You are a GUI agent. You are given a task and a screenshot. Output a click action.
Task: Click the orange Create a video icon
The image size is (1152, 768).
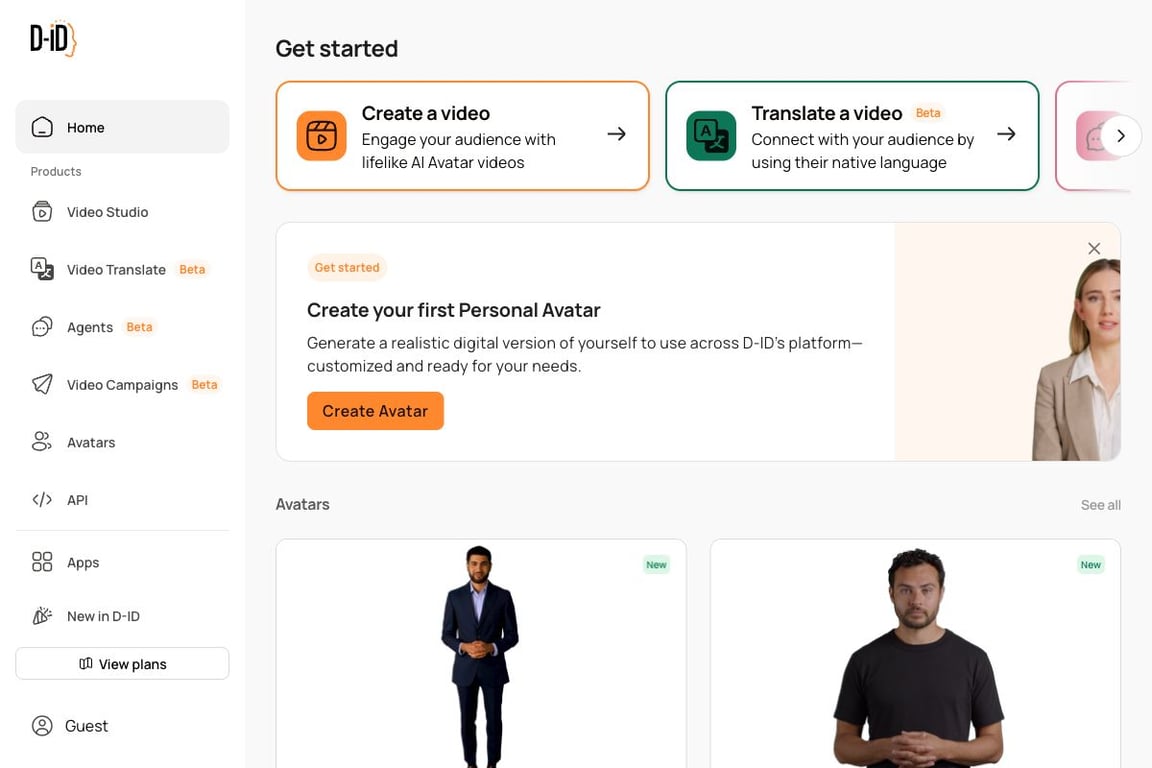click(x=321, y=136)
